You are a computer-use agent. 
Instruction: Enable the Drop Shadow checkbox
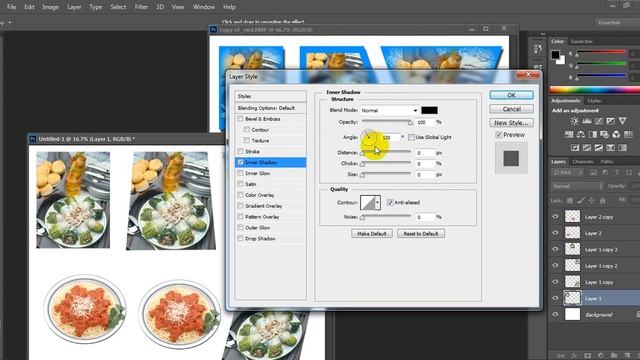pyautogui.click(x=240, y=238)
